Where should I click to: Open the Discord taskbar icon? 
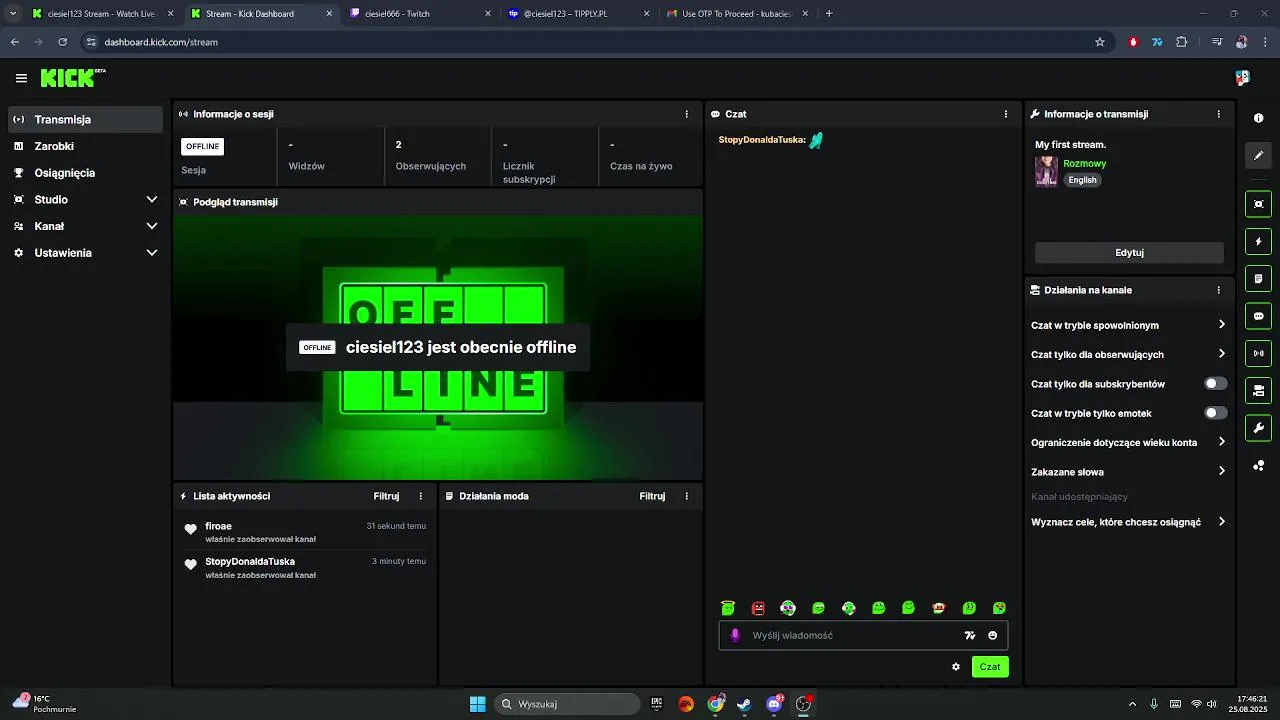point(774,704)
